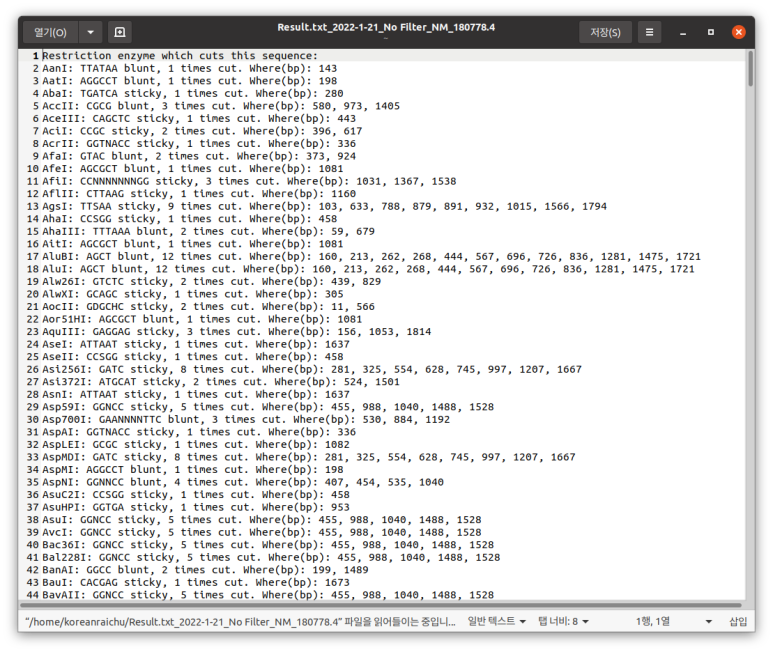Click the AvcI: GGNCC line

(x=262, y=533)
